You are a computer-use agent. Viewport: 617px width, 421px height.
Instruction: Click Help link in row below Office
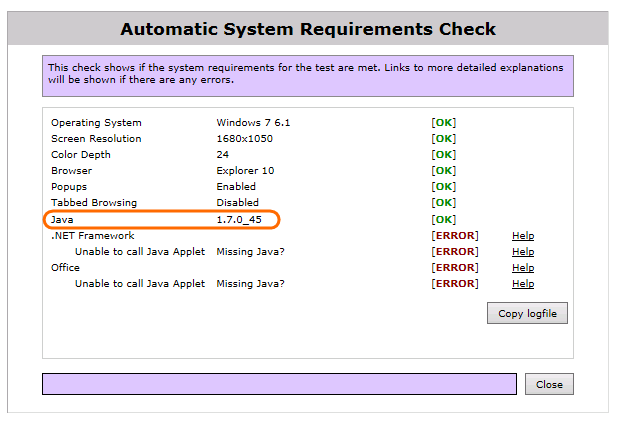click(523, 284)
